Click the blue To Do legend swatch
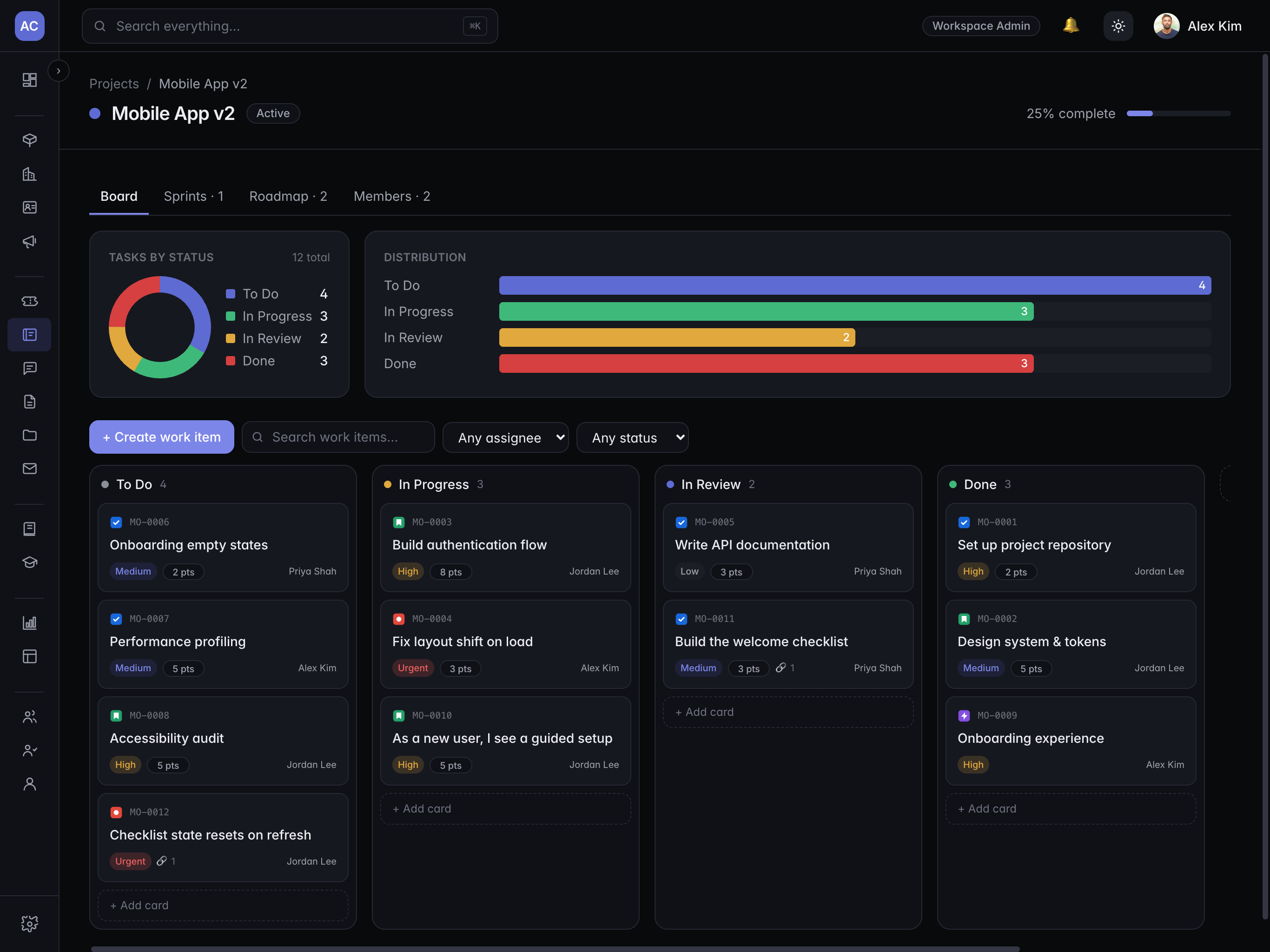 tap(230, 293)
